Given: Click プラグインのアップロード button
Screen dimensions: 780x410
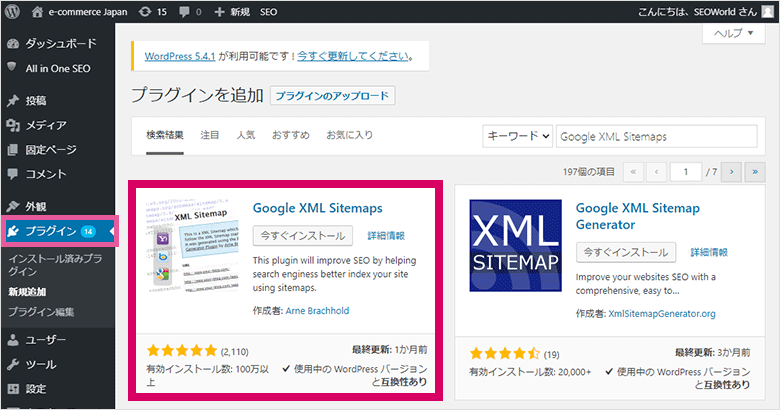Looking at the screenshot, I should tap(332, 96).
